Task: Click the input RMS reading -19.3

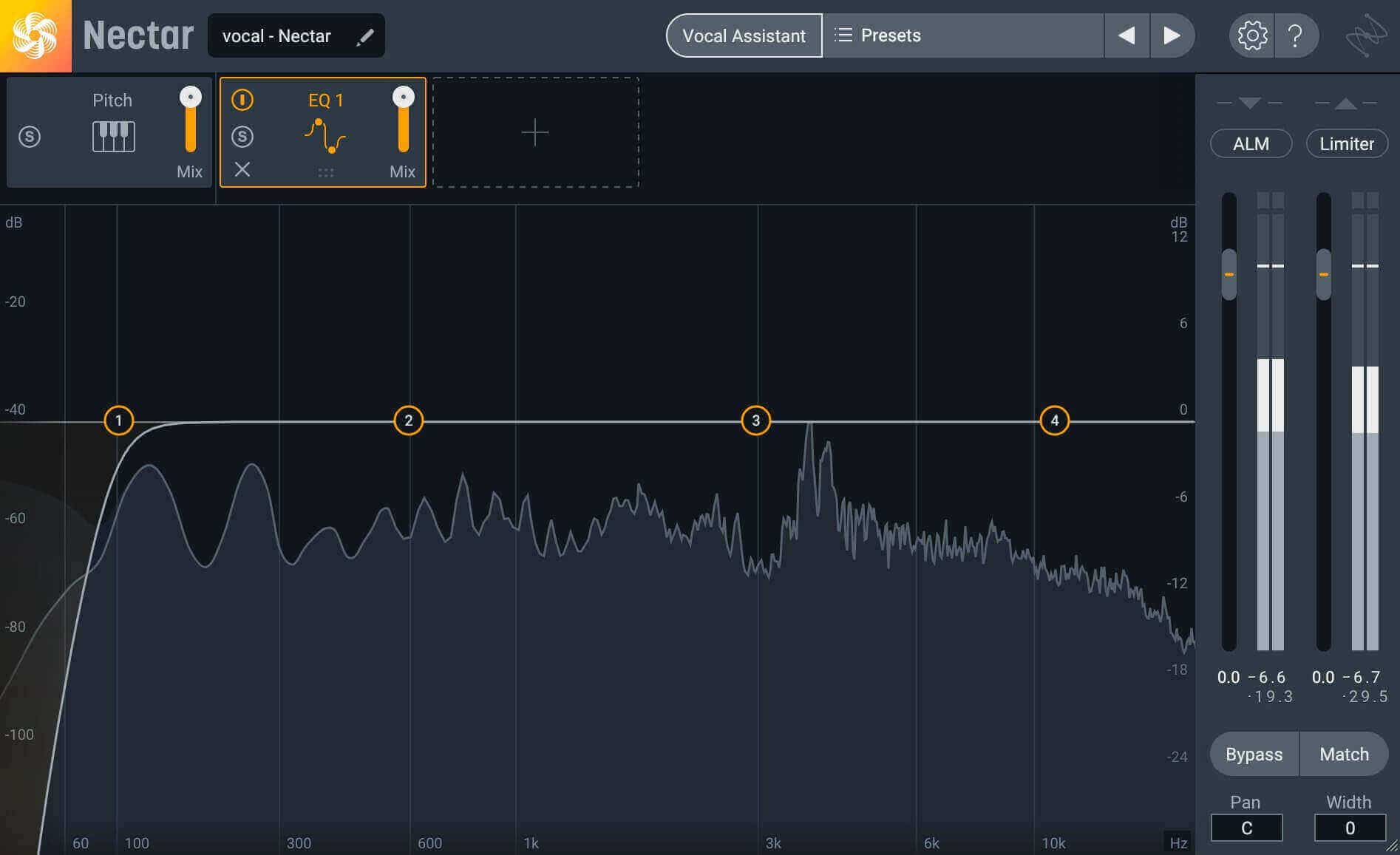Action: coord(1271,697)
